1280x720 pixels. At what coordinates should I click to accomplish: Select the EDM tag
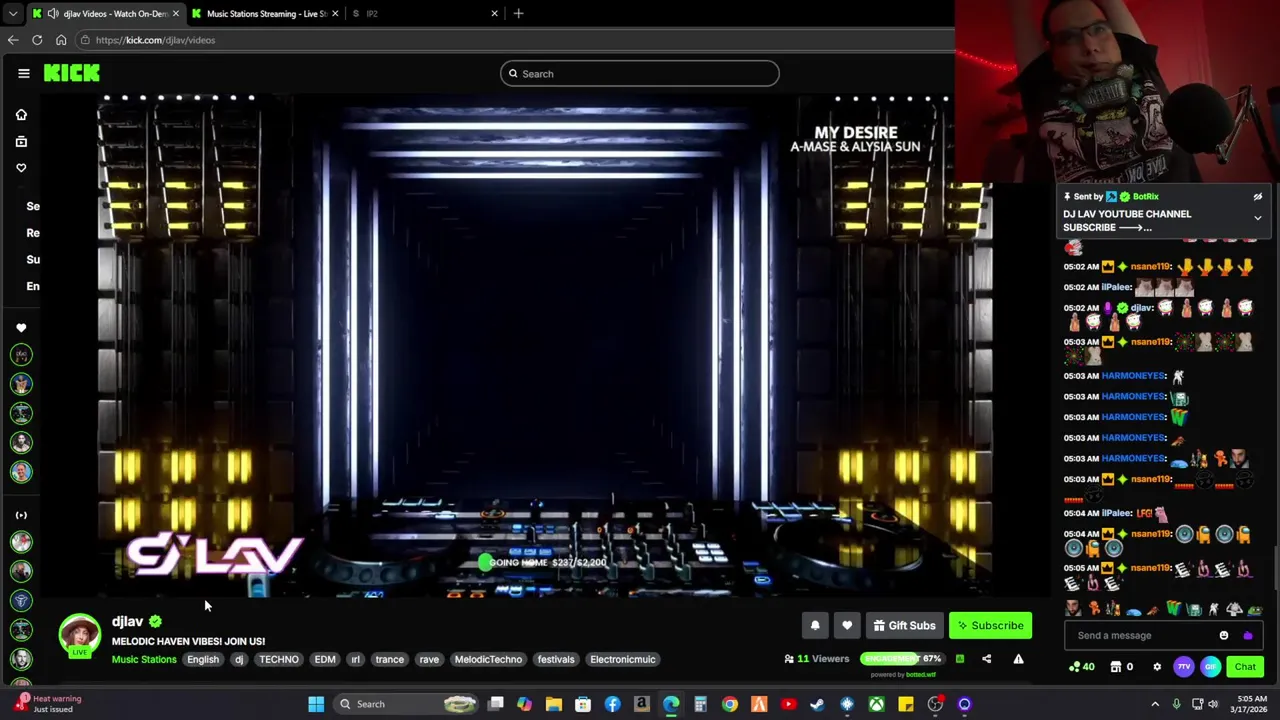pyautogui.click(x=325, y=660)
